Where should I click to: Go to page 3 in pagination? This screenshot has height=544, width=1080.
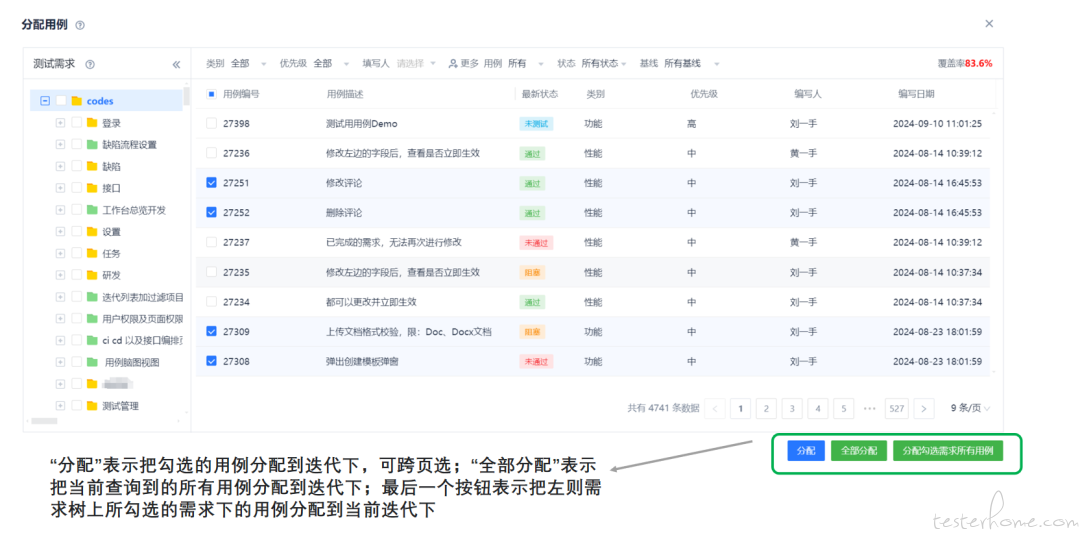pyautogui.click(x=792, y=408)
